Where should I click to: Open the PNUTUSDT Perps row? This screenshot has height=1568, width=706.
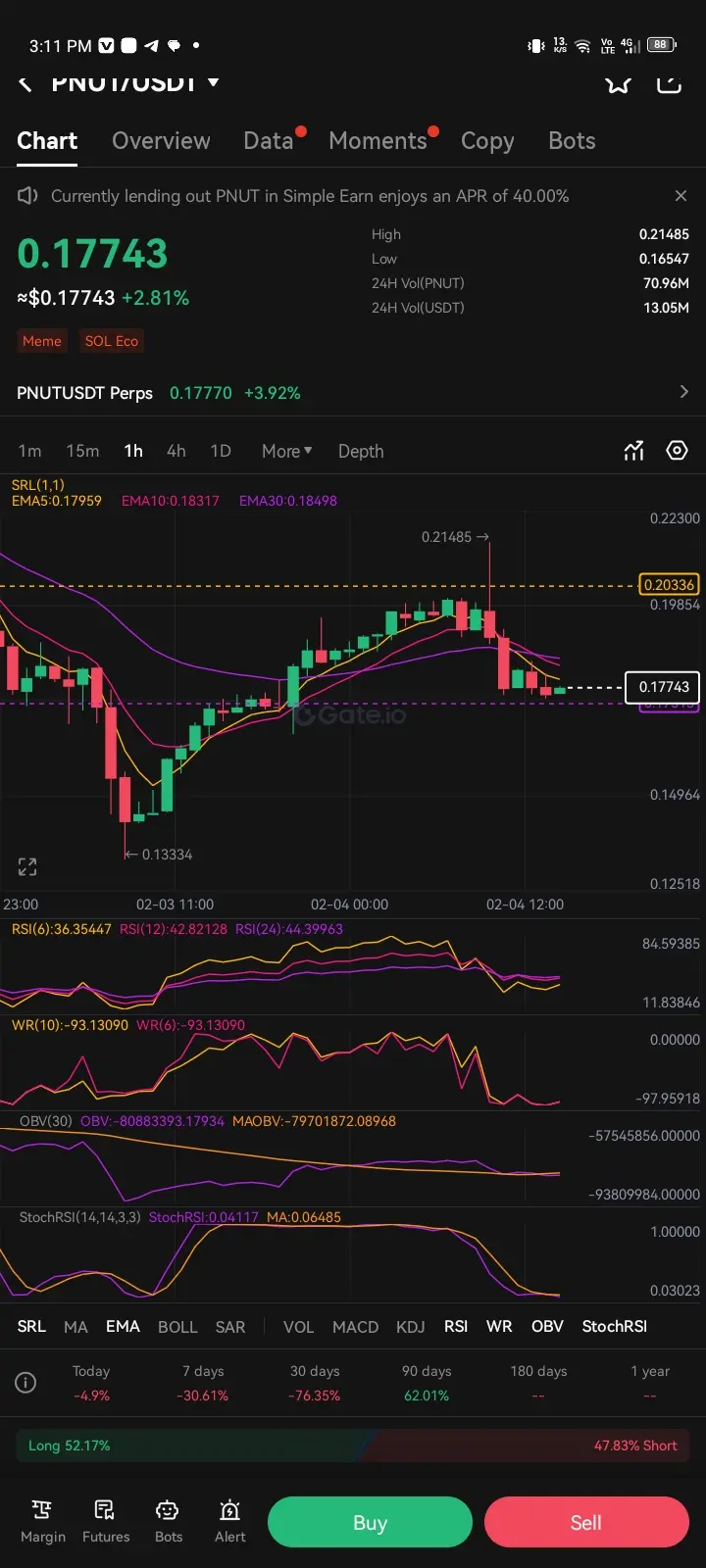pyautogui.click(x=353, y=393)
